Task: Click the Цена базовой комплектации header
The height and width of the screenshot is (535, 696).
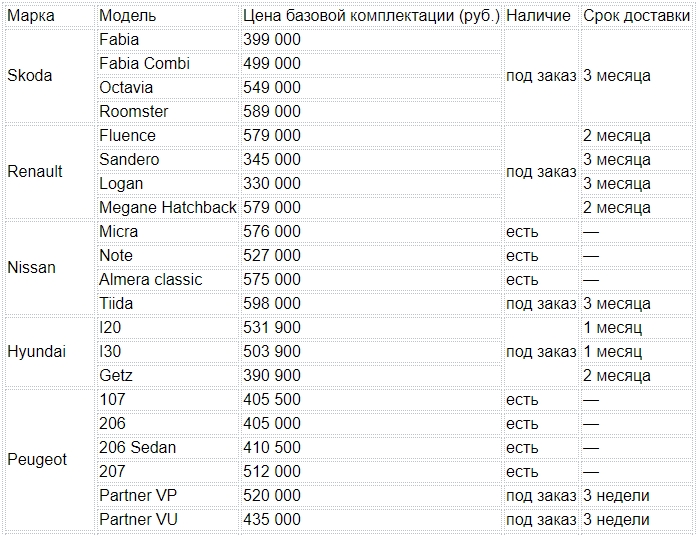Action: 371,16
